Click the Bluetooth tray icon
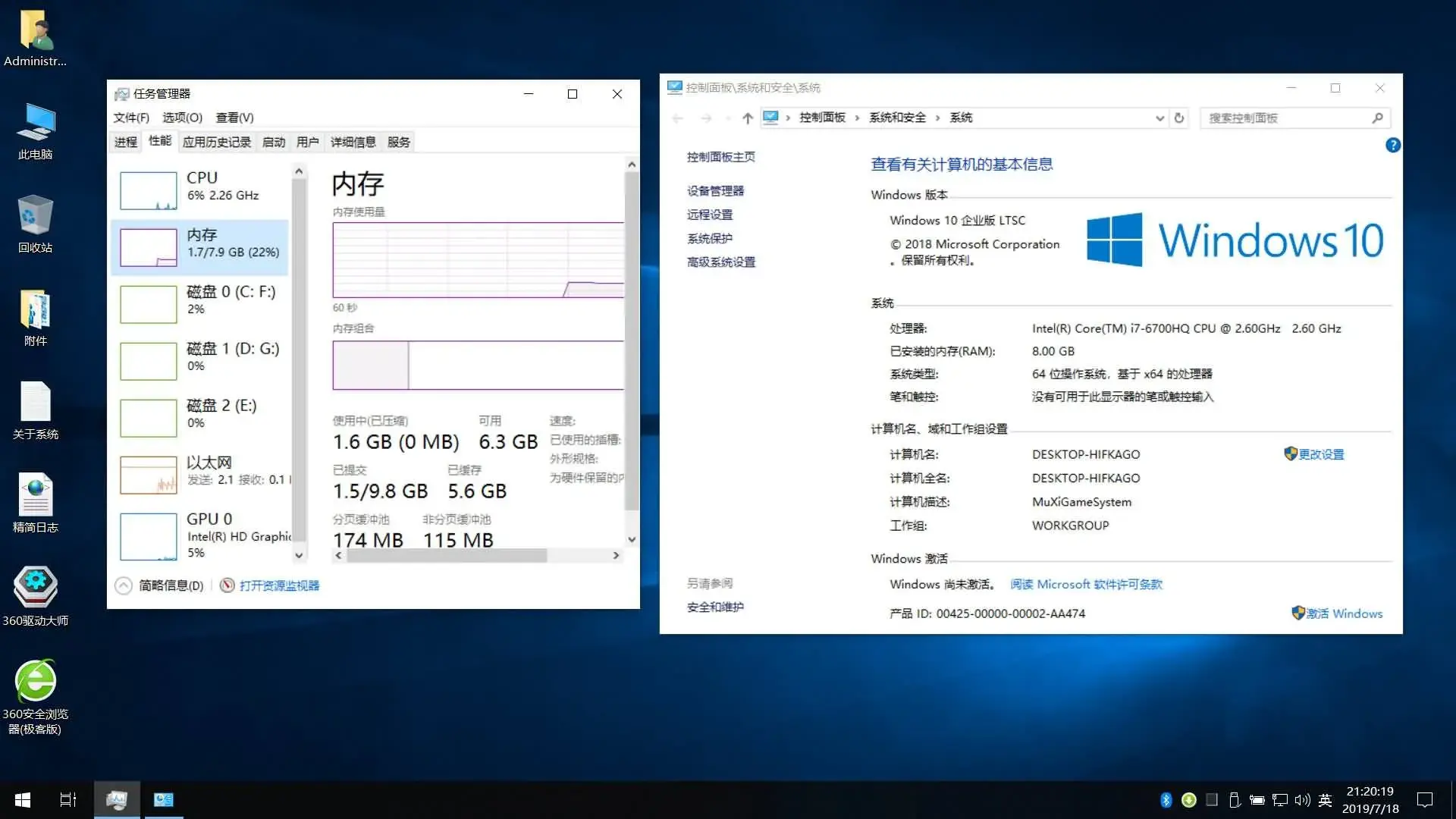 coord(1166,800)
